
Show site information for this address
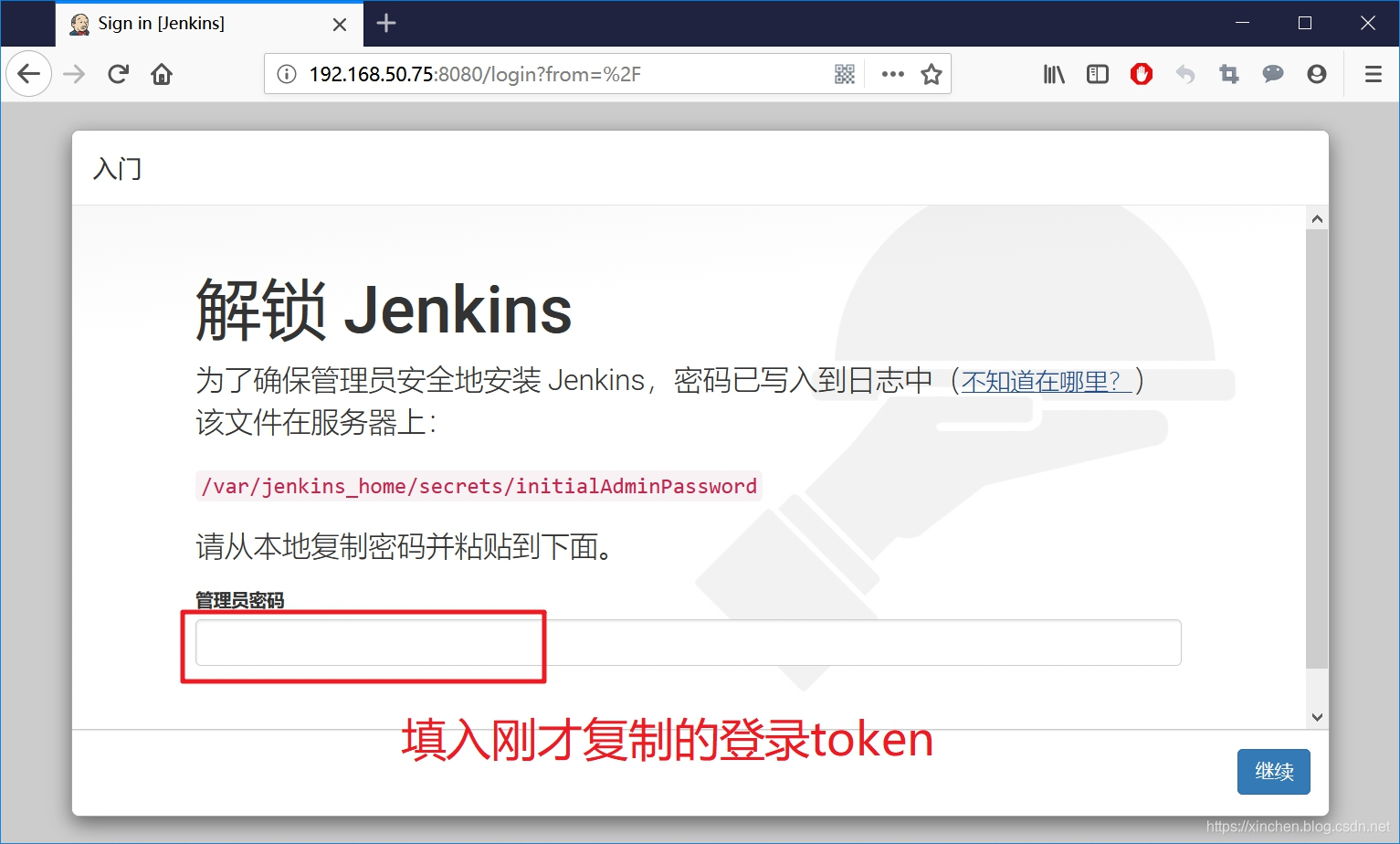(x=287, y=74)
